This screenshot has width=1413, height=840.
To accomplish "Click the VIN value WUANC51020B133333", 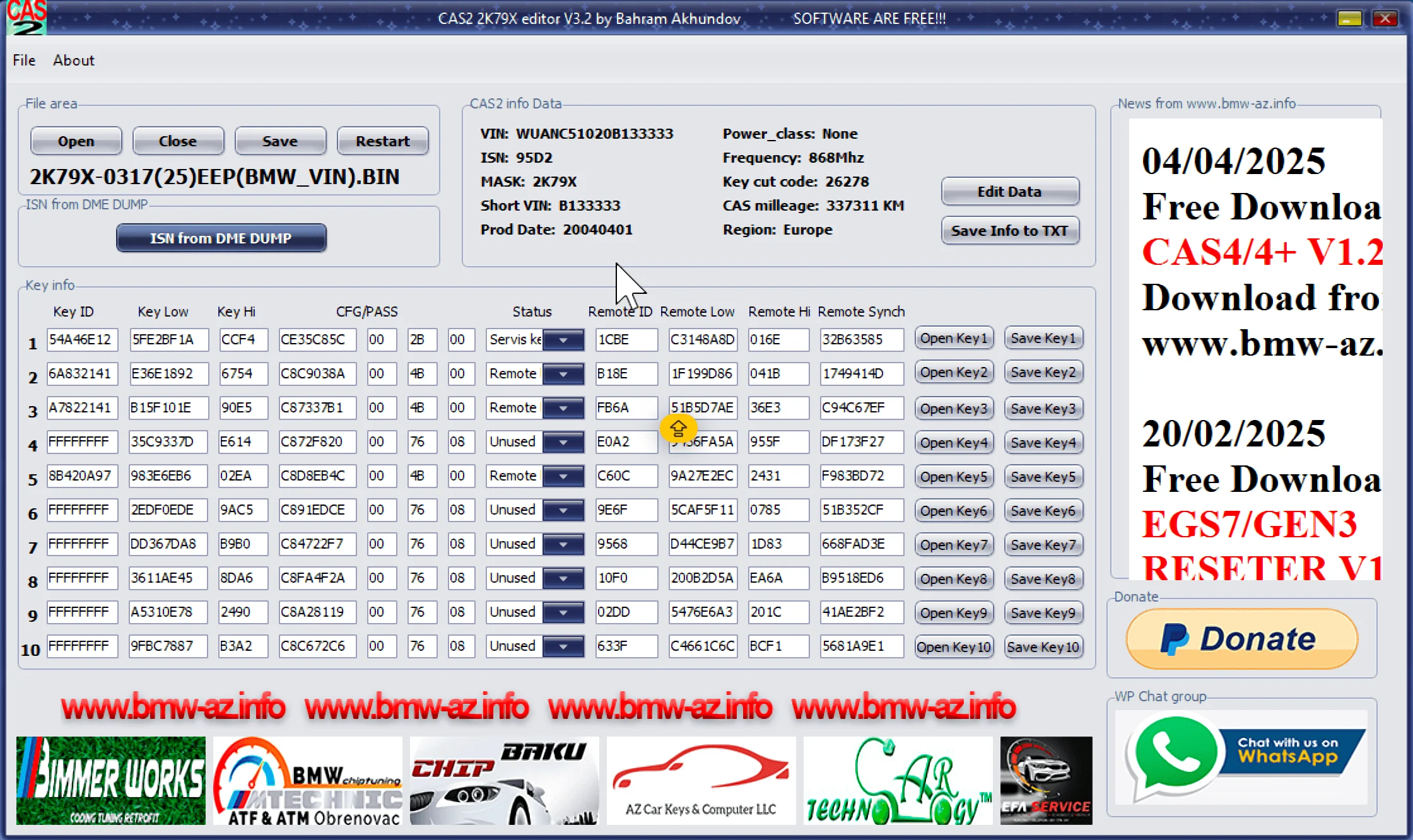I will tap(595, 134).
